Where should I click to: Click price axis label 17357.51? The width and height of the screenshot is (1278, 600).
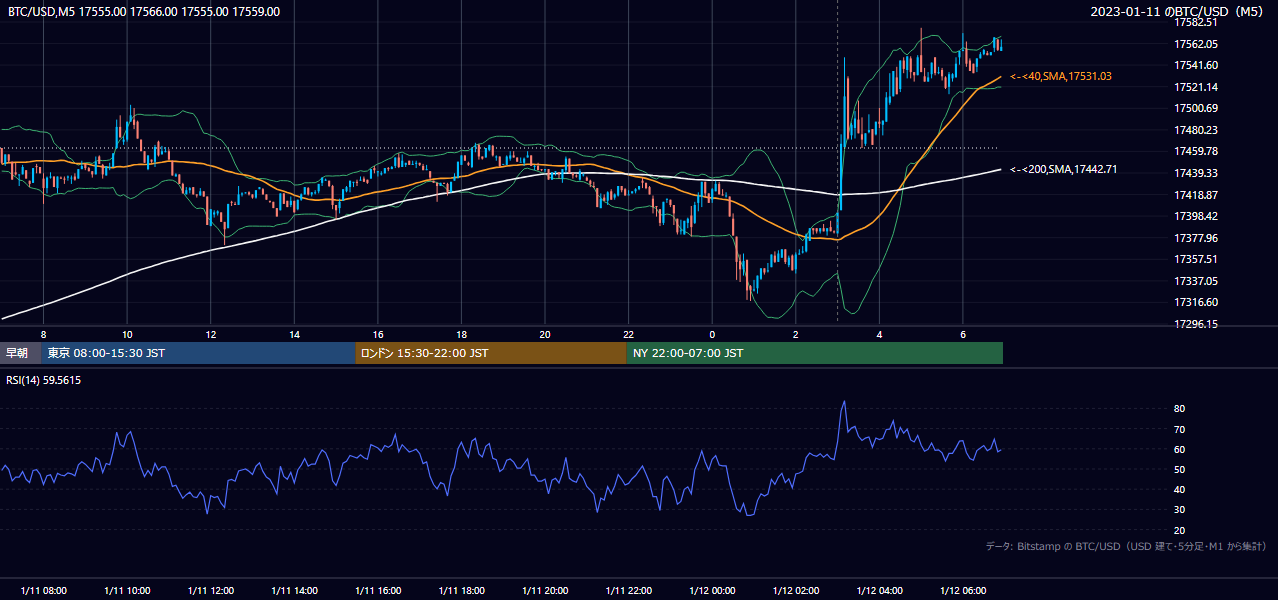coord(1195,259)
